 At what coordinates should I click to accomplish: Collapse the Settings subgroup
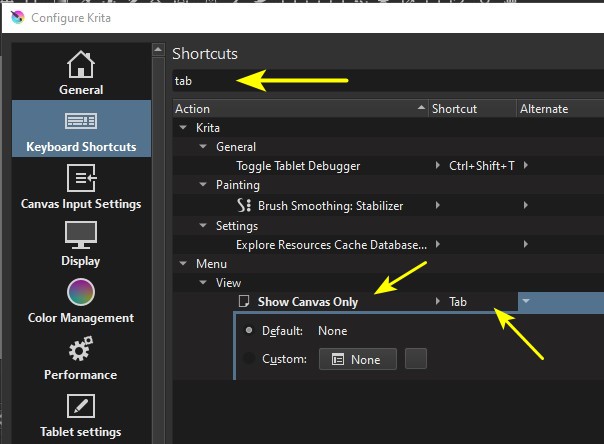coord(203,225)
